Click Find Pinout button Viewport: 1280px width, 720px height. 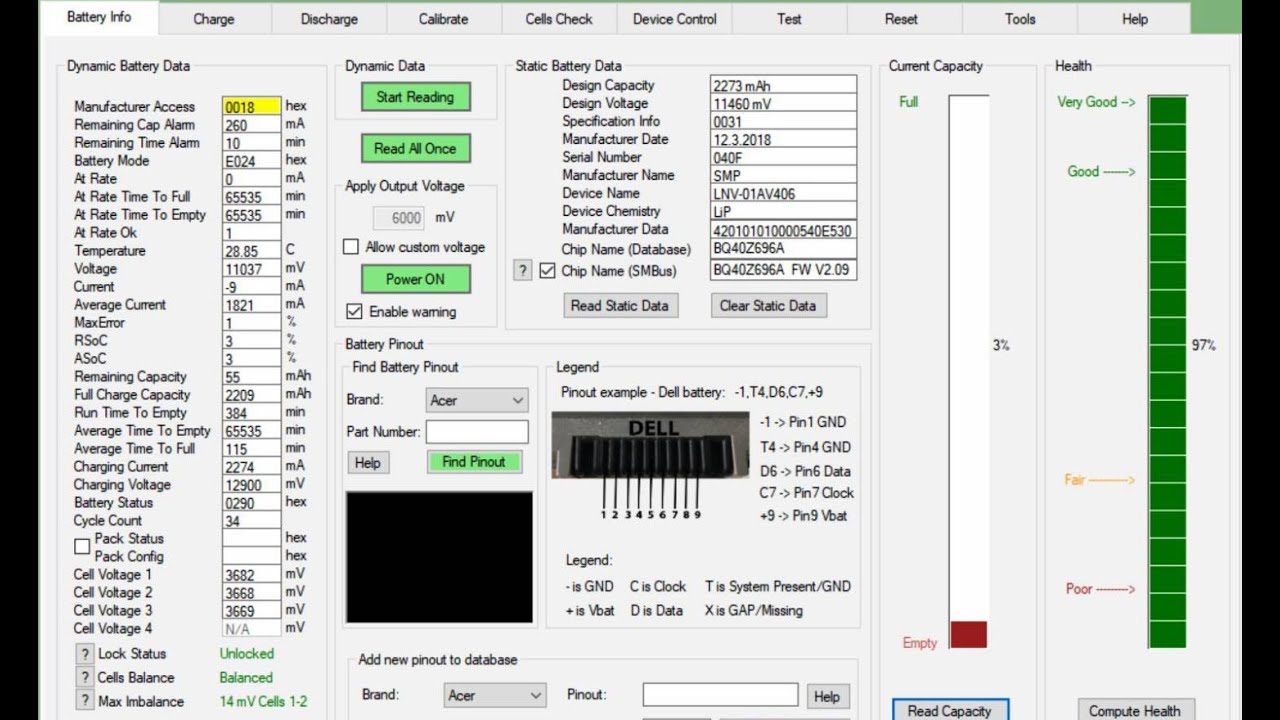[474, 462]
